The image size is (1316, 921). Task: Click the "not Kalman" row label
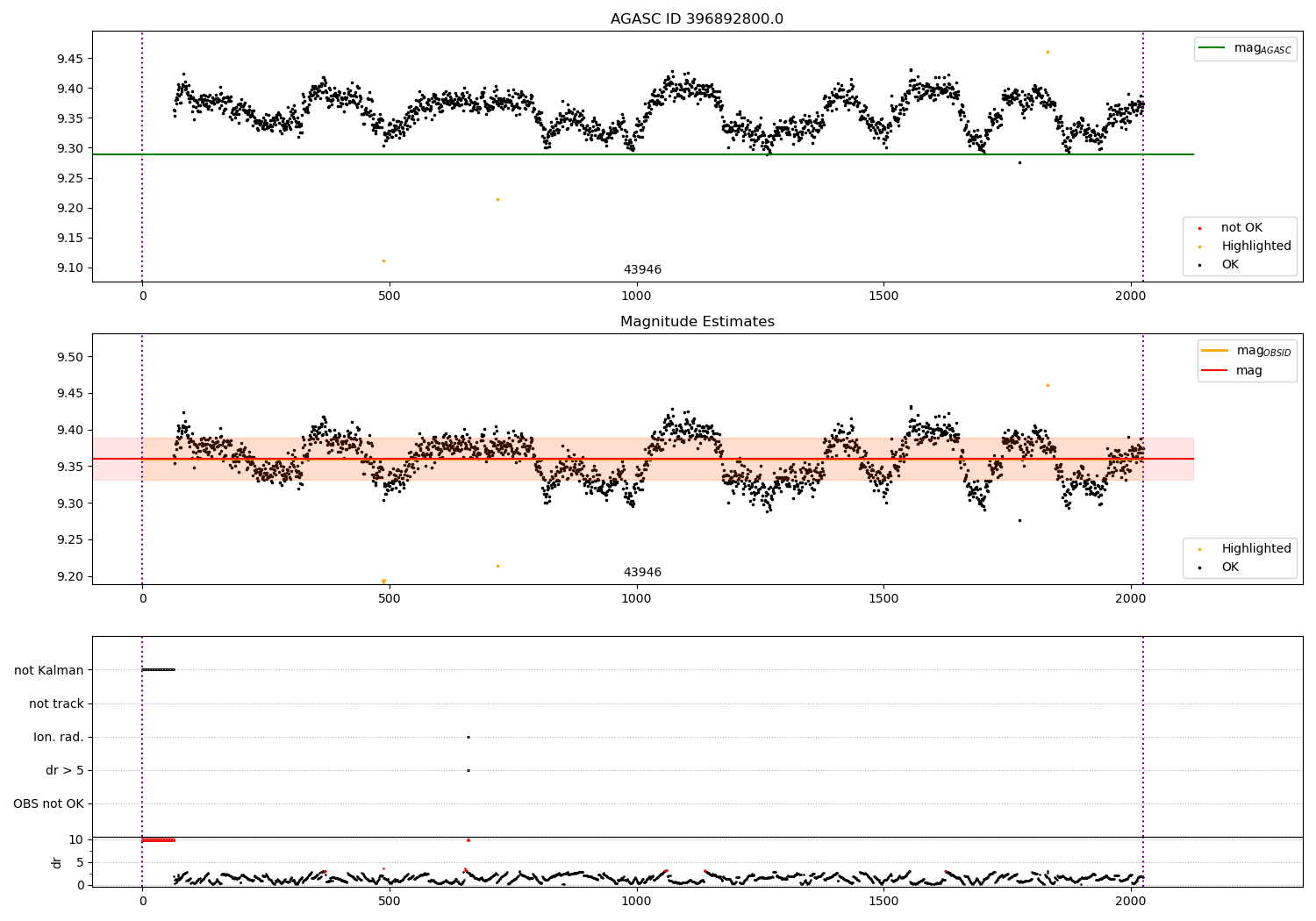pyautogui.click(x=49, y=670)
